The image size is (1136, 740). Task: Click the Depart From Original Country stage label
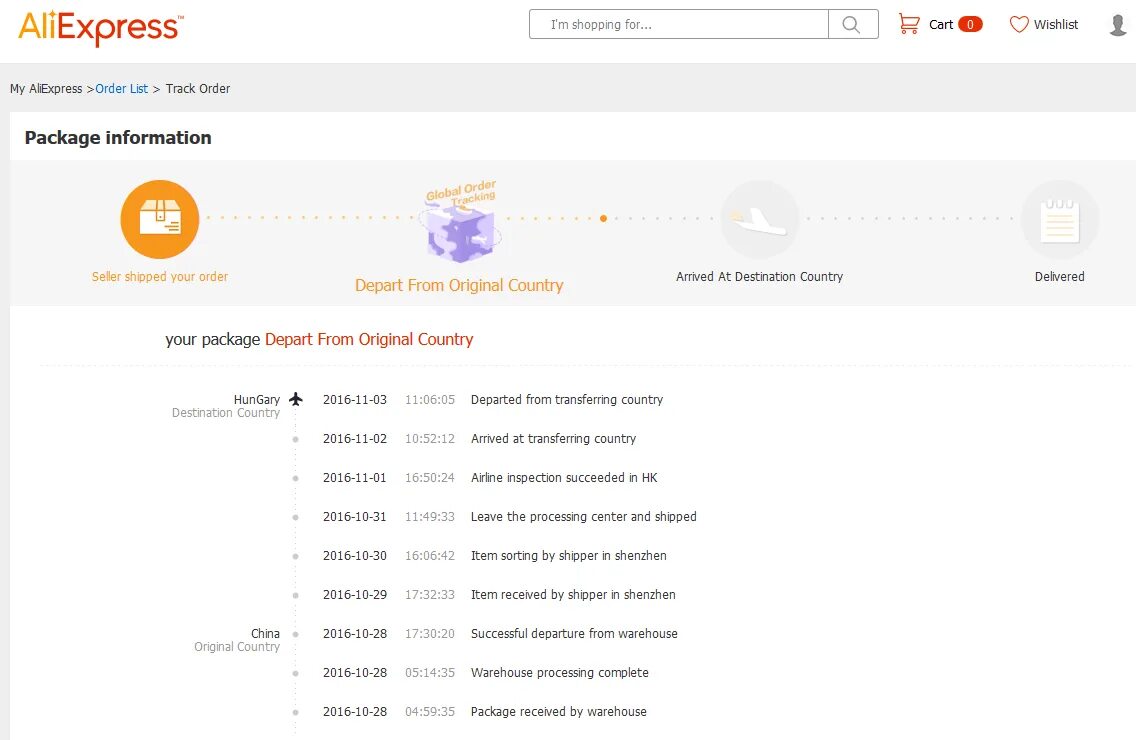pos(459,286)
